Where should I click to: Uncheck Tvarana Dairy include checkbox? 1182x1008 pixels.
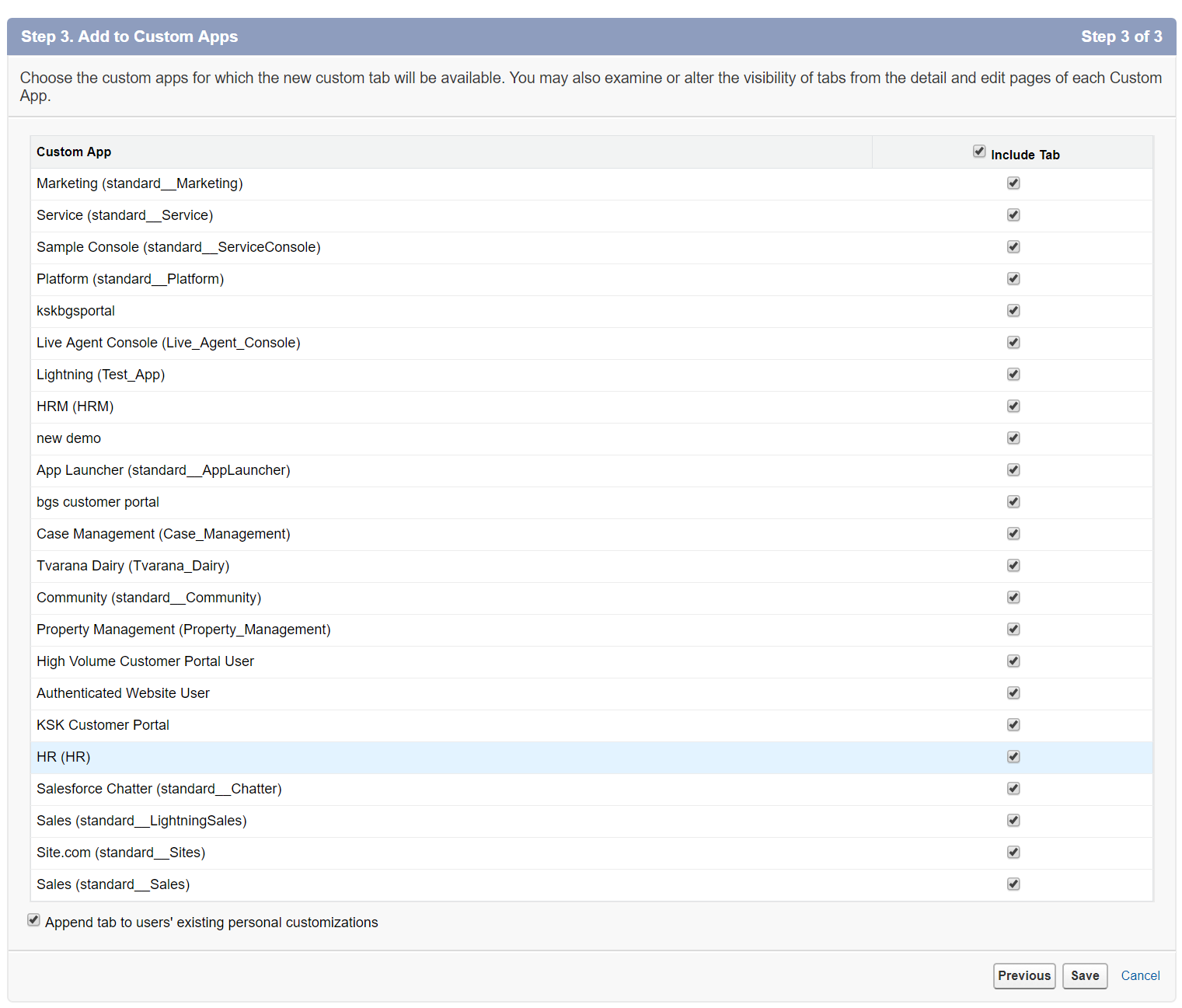pos(1013,565)
